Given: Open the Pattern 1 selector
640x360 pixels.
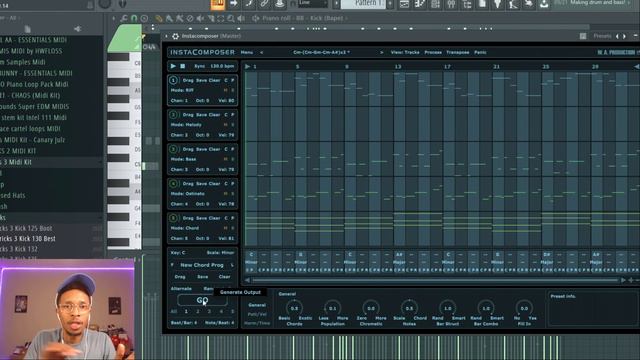Looking at the screenshot, I should coord(363,4).
